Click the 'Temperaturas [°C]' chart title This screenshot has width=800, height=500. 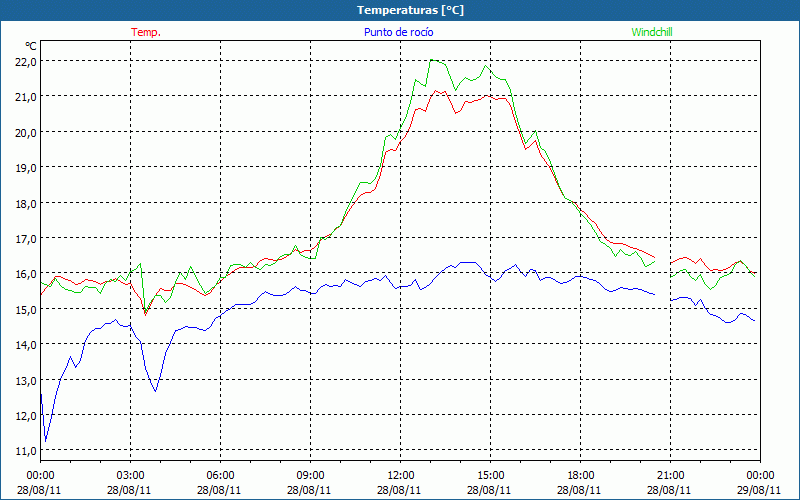pyautogui.click(x=410, y=10)
